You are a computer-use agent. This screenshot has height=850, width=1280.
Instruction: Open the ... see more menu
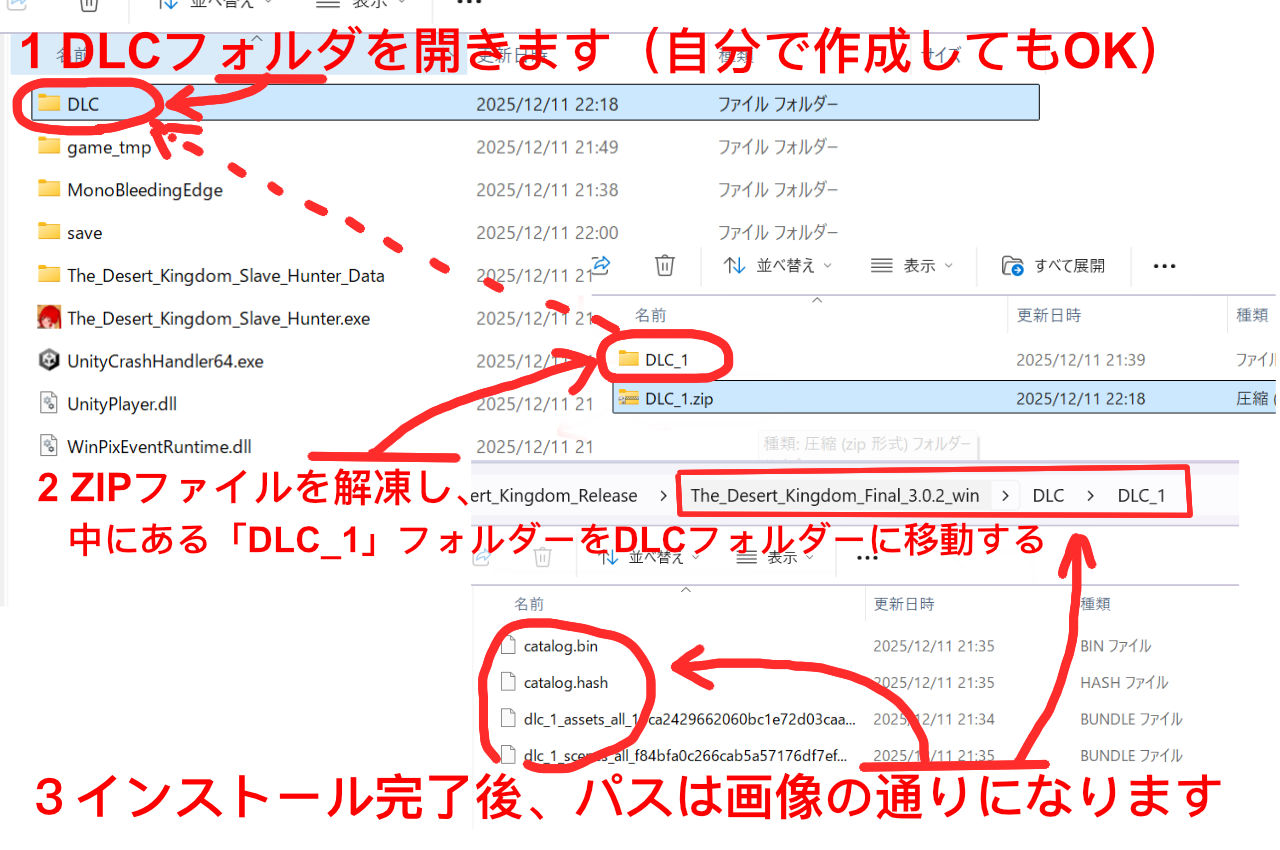coord(1163,265)
